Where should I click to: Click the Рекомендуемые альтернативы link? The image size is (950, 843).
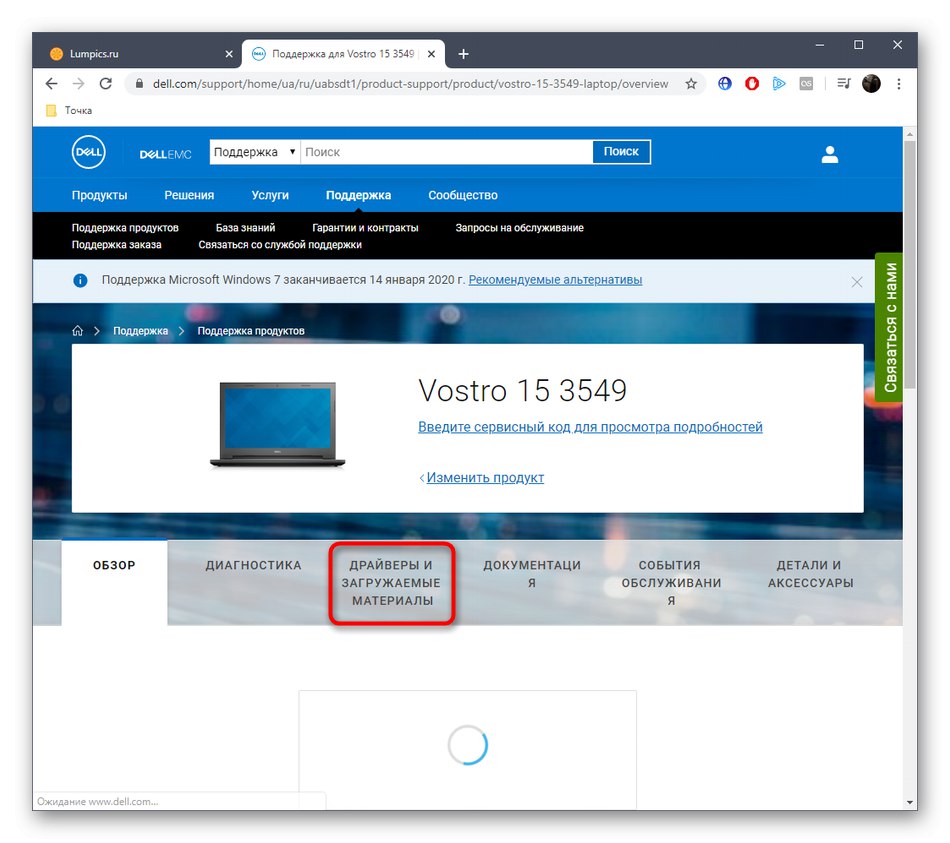tap(554, 280)
